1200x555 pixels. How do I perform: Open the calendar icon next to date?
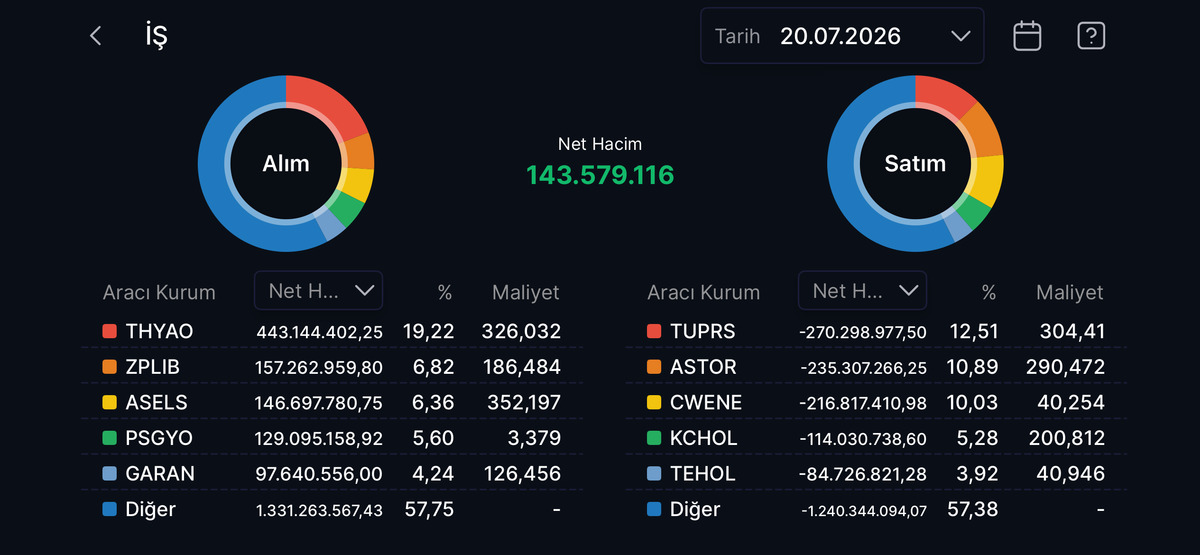[1027, 36]
